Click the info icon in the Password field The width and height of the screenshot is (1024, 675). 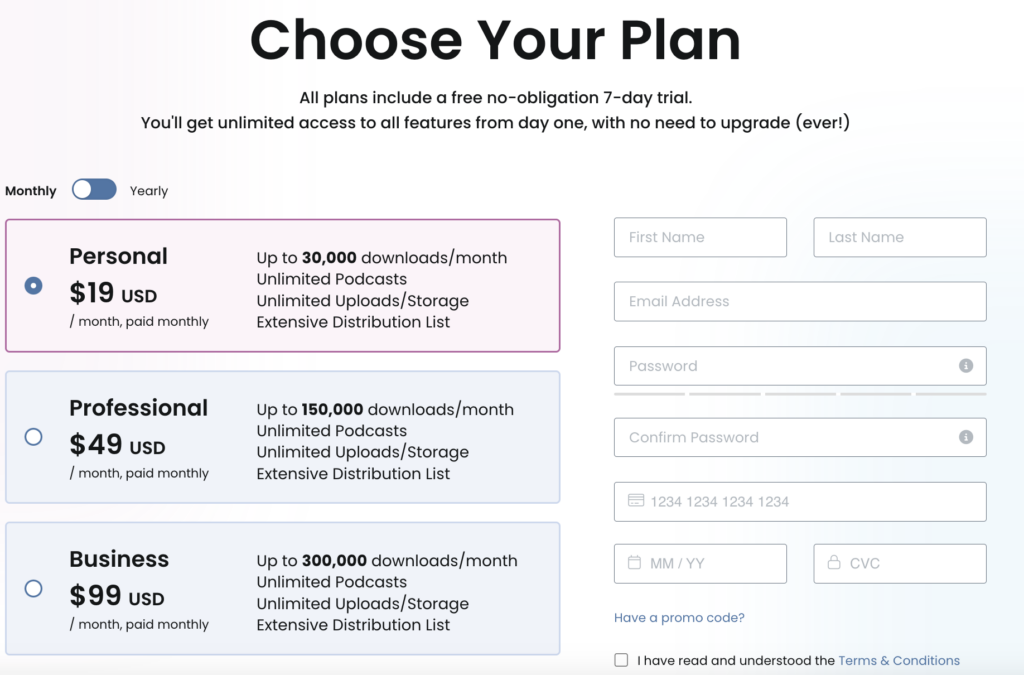(965, 366)
